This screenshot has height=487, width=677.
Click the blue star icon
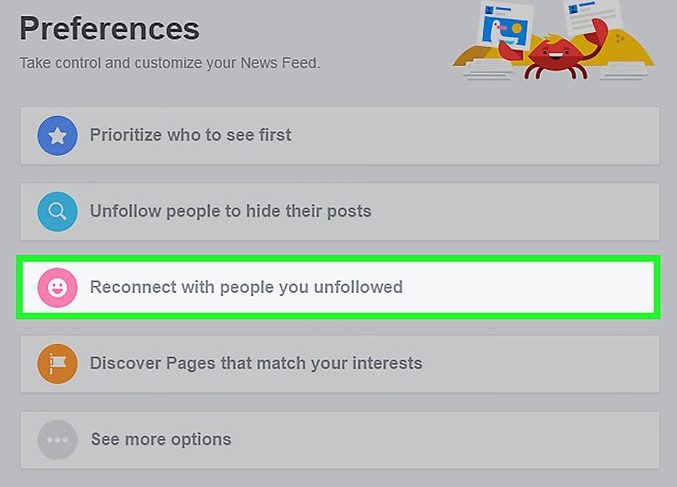pyautogui.click(x=57, y=136)
